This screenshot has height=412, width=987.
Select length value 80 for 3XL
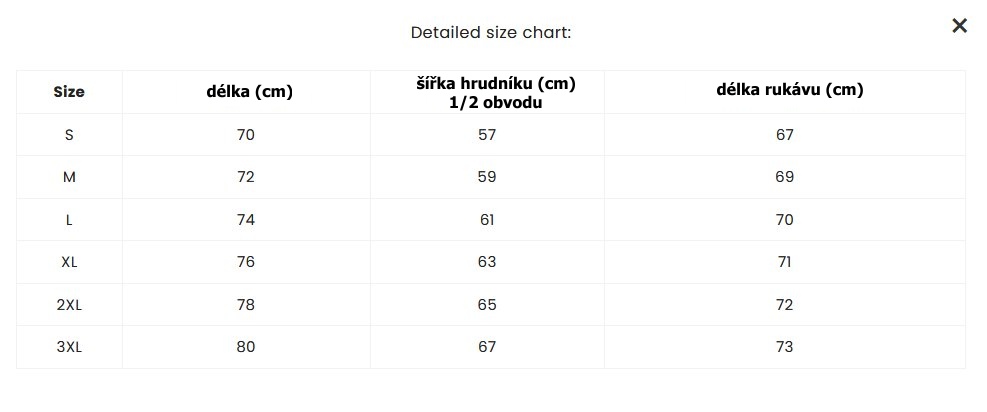click(246, 347)
